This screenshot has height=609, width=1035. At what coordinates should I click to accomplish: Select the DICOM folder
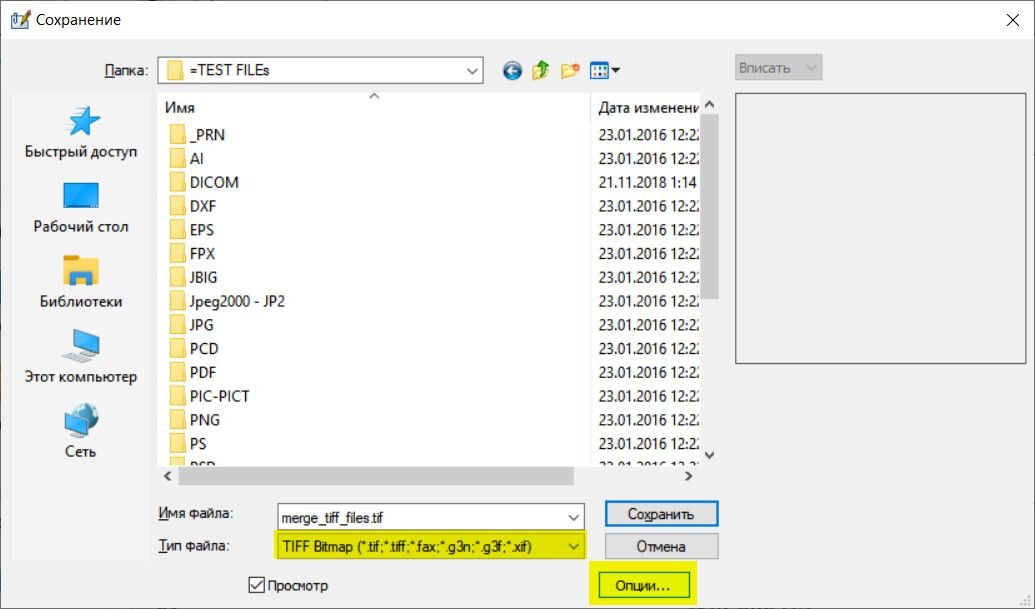204,182
